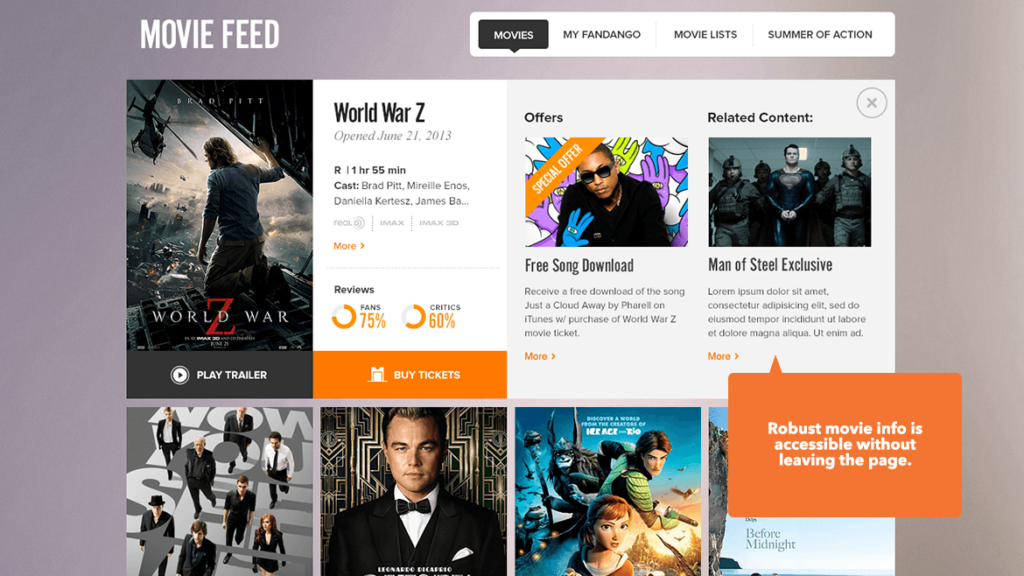
Task: Expand More under the cast details
Action: tap(349, 246)
